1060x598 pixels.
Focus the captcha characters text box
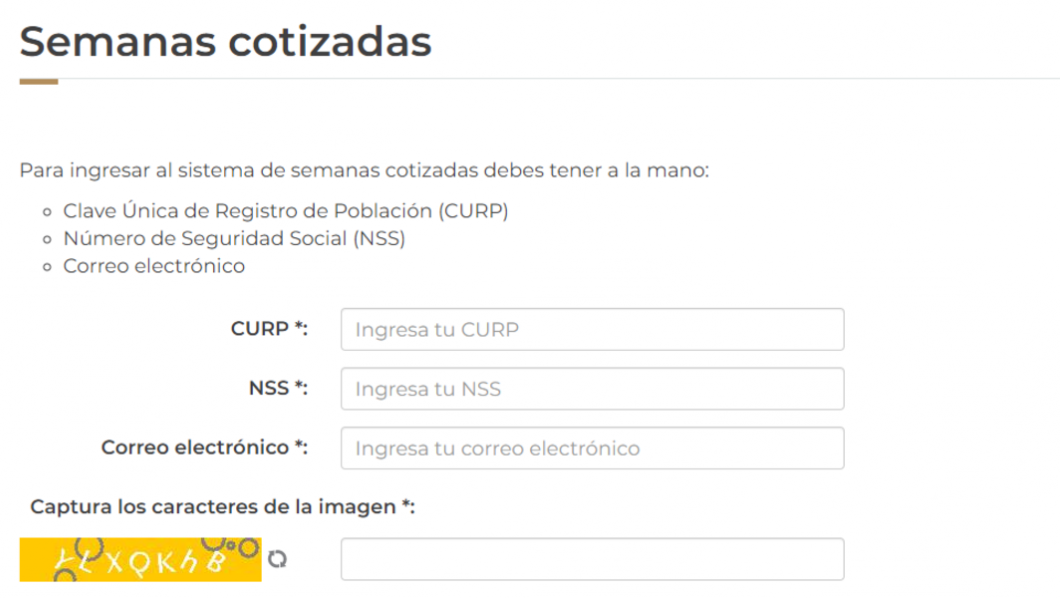[592, 559]
